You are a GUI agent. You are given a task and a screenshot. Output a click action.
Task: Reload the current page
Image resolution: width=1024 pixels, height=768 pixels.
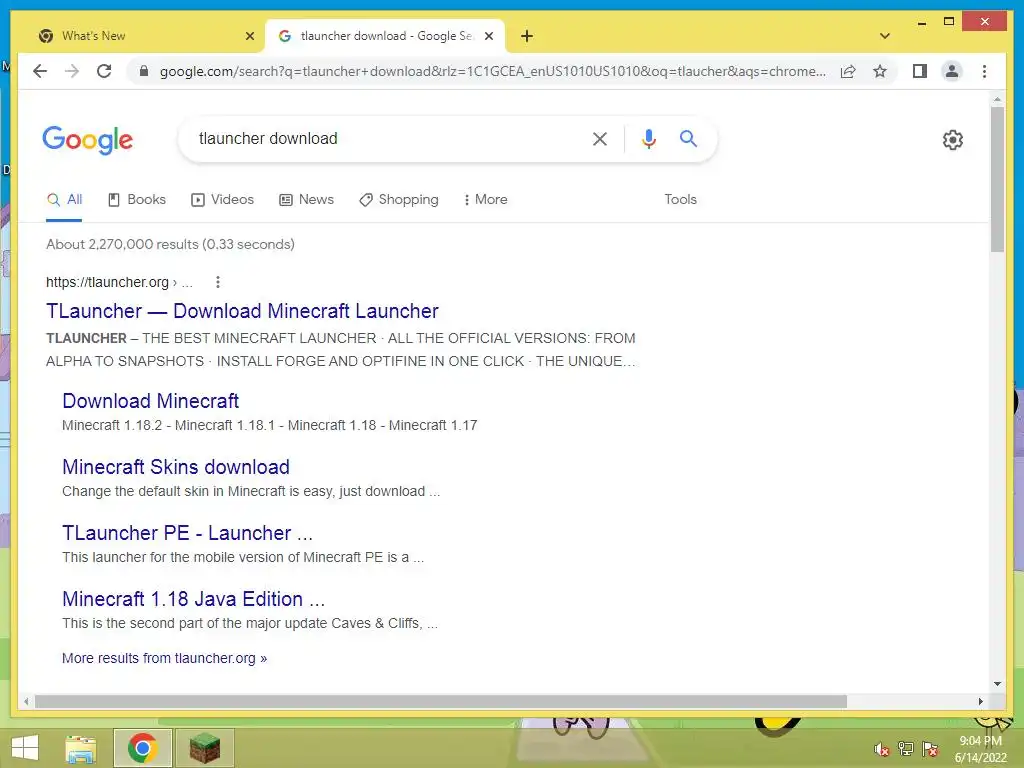coord(104,71)
